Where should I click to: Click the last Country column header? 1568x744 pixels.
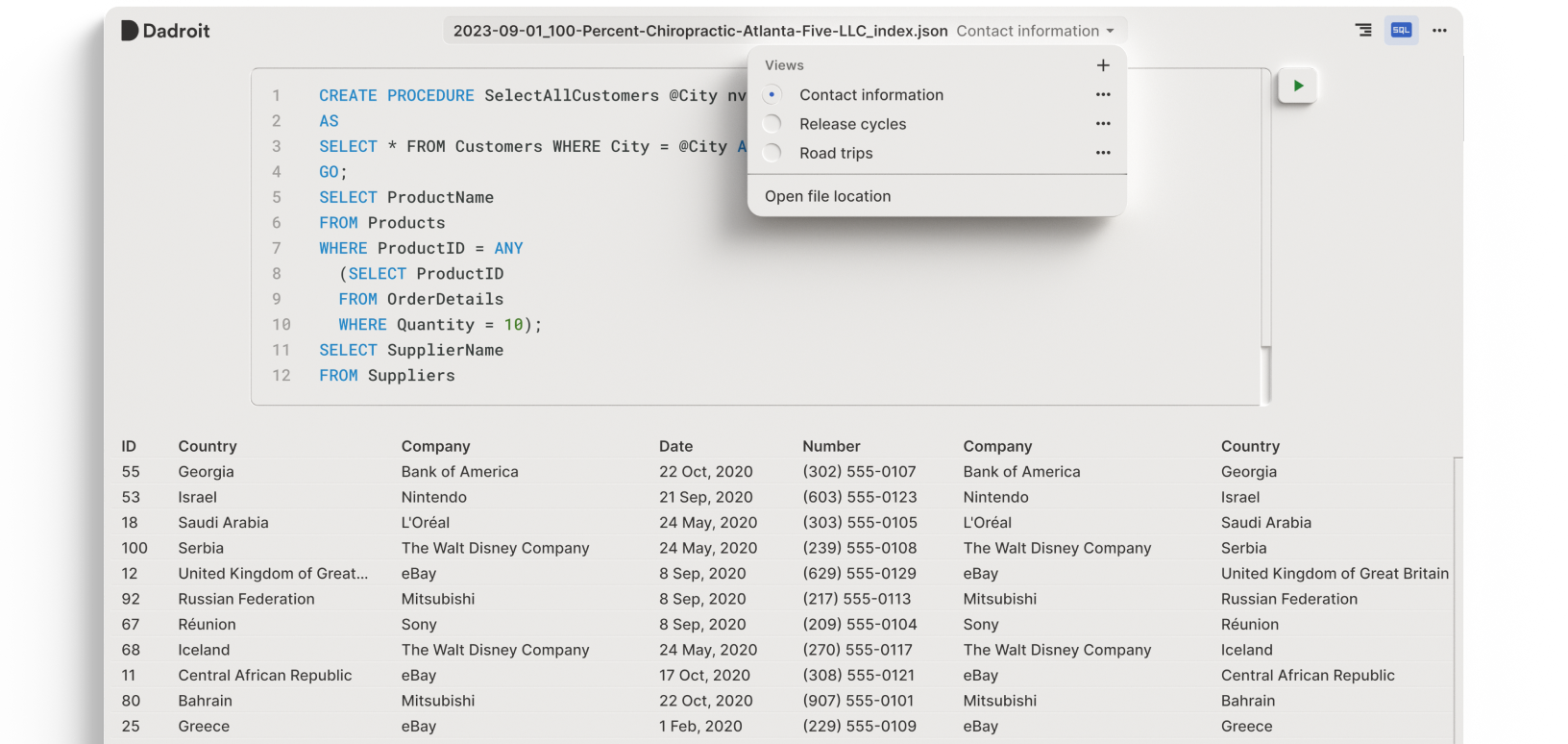(1251, 446)
